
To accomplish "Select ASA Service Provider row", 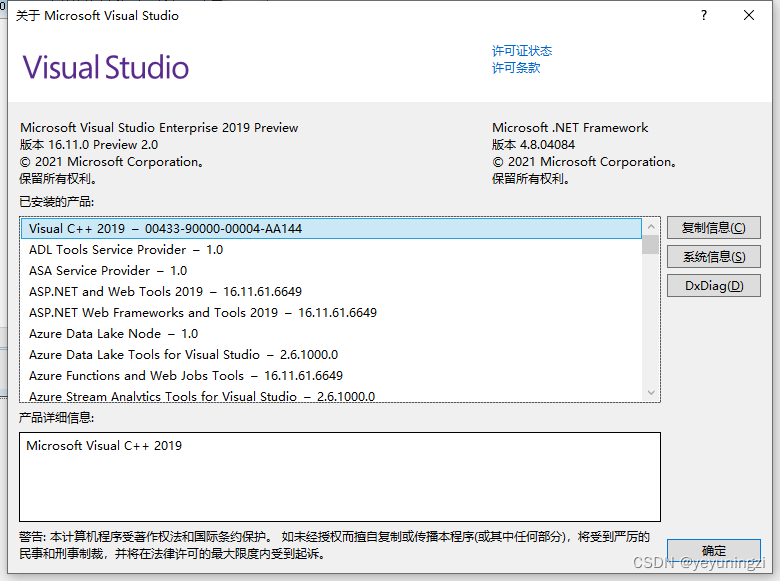I will click(331, 271).
